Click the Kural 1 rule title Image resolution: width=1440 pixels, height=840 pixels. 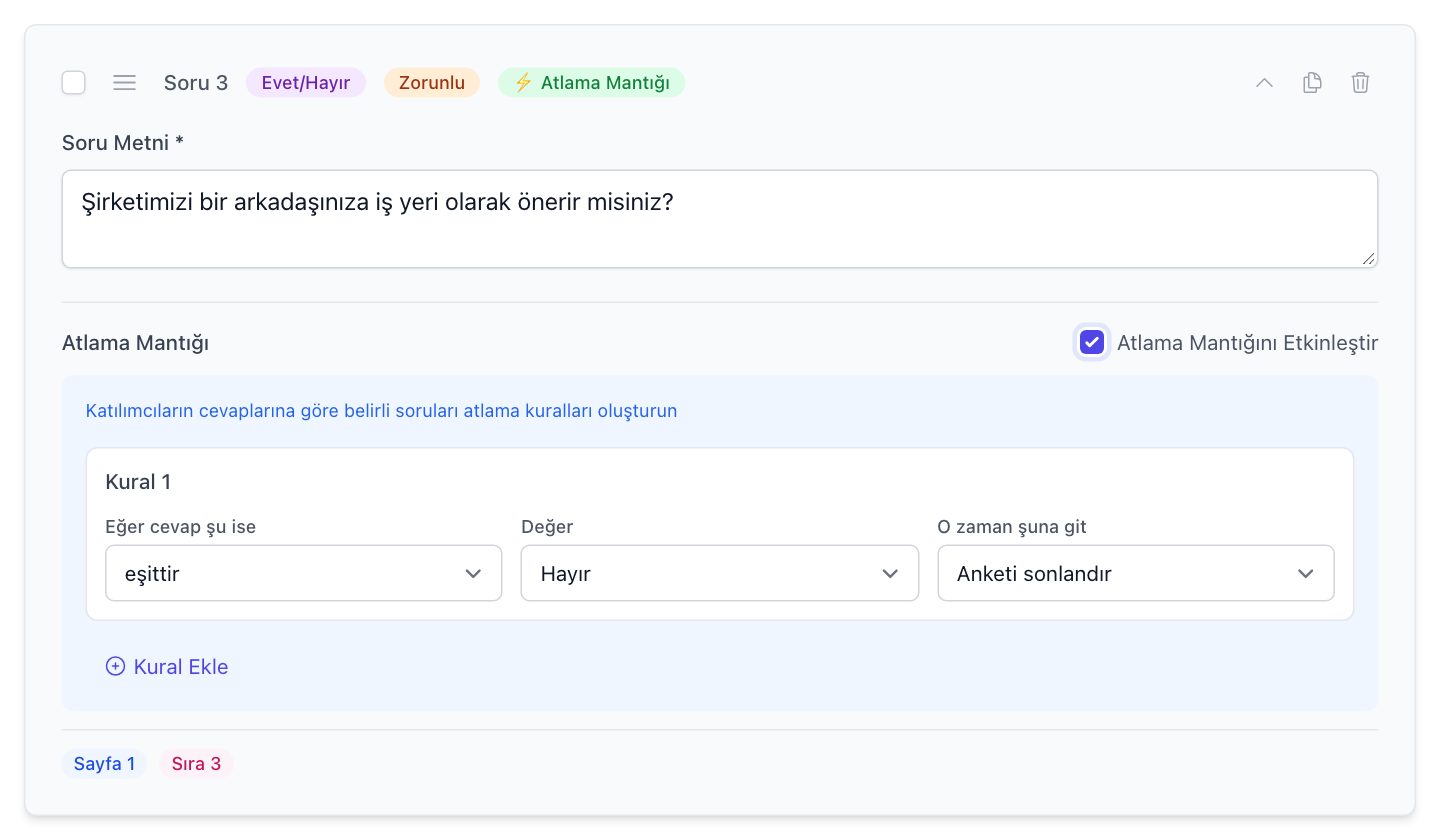click(138, 482)
